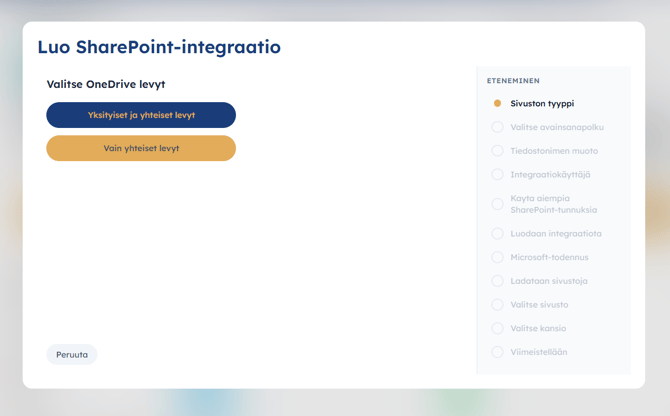Click the circle beside Ladataan sivustoja
Viewport: 670px width, 416px height.
[497, 281]
